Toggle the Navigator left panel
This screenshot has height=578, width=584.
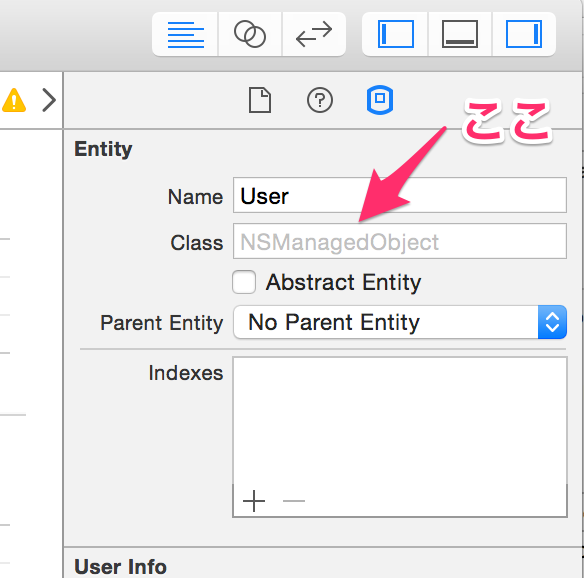(x=395, y=34)
